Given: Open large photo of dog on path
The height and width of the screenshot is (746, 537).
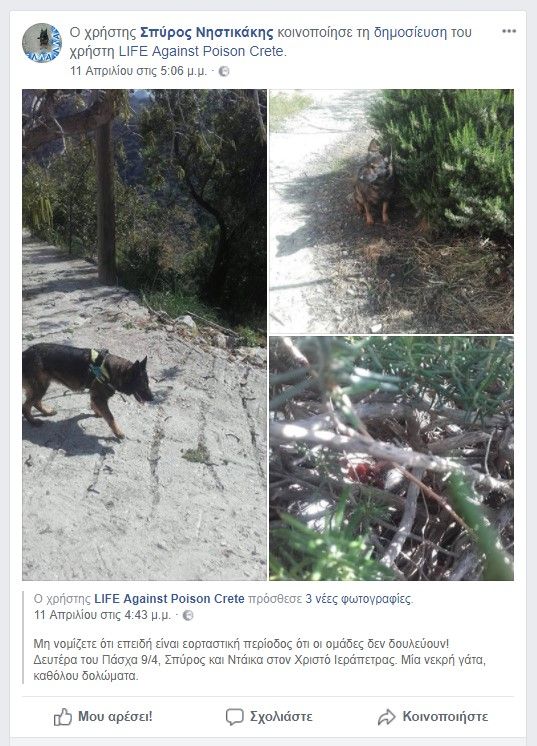Looking at the screenshot, I should pyautogui.click(x=144, y=334).
